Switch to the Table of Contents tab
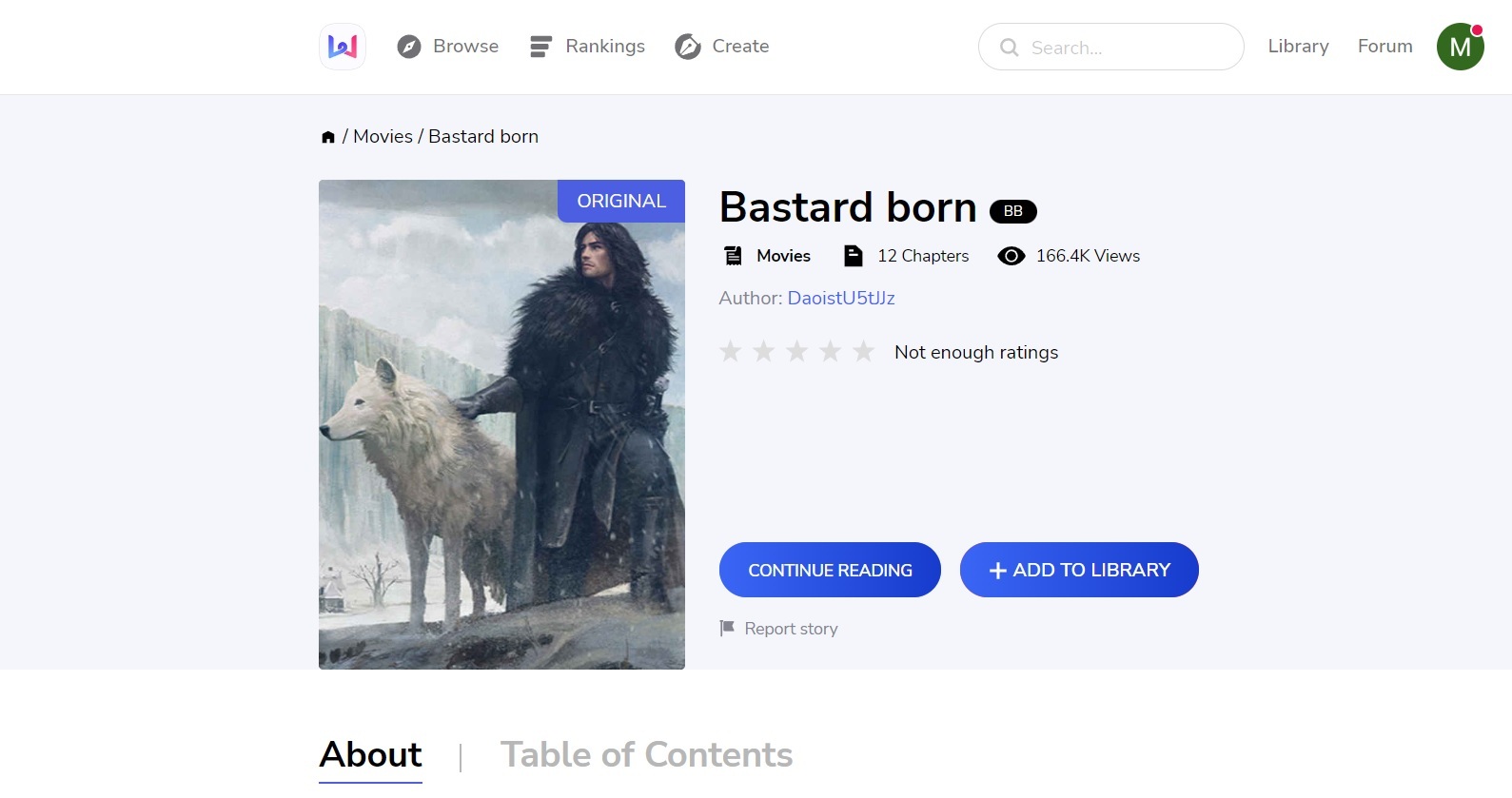 pos(646,754)
